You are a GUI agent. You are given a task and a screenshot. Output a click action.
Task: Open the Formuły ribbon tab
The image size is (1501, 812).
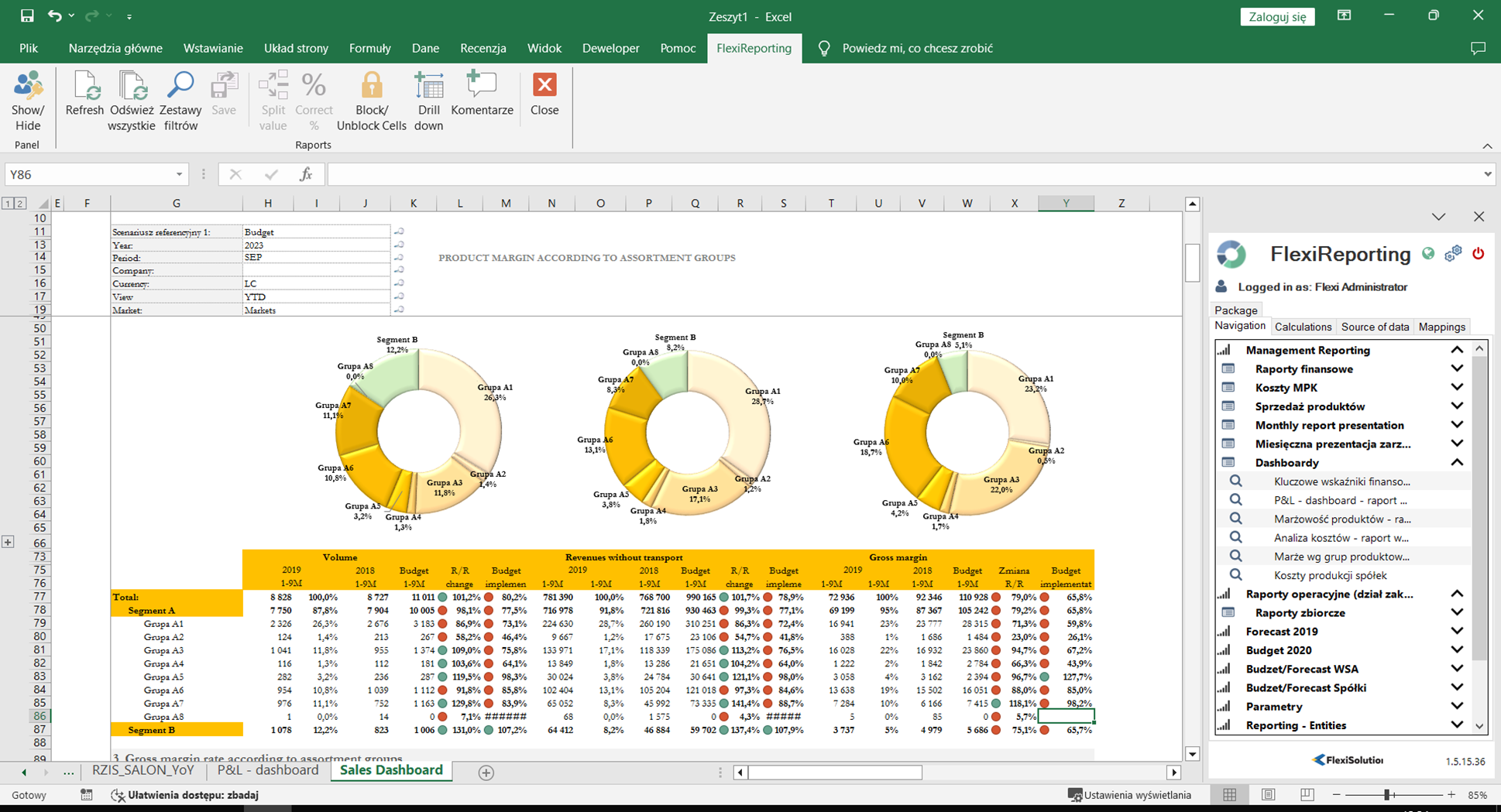coord(369,48)
